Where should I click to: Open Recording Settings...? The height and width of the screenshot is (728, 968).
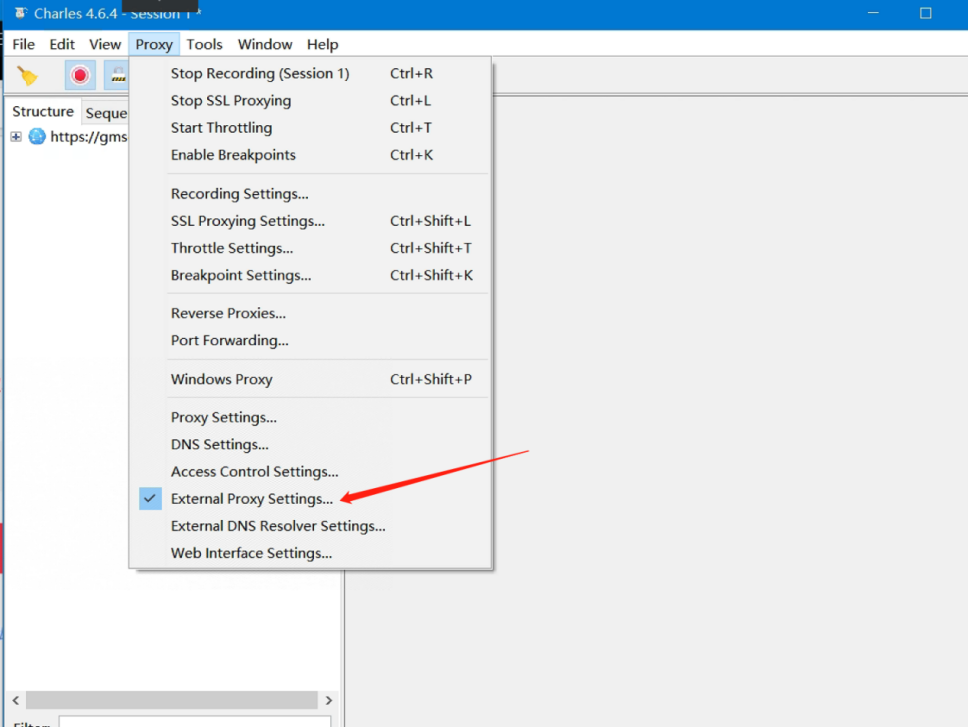[310, 194]
